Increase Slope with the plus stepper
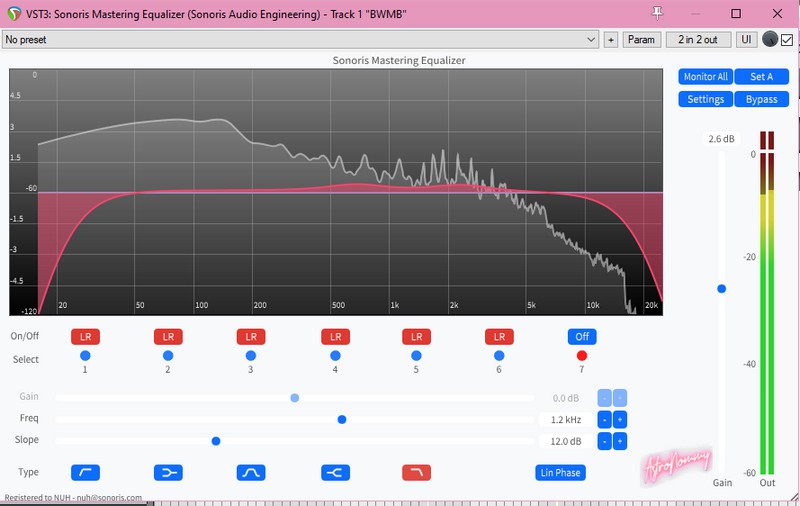This screenshot has width=800, height=506. point(620,441)
